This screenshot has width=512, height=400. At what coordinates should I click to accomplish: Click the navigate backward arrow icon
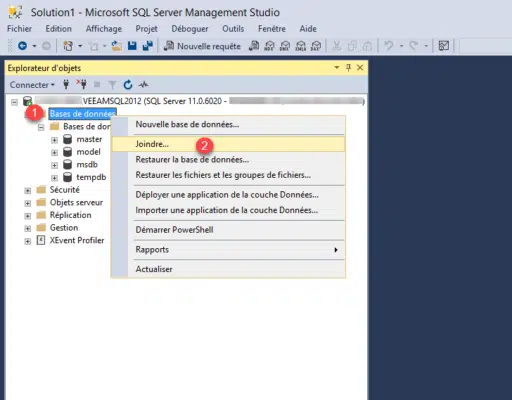coord(22,46)
